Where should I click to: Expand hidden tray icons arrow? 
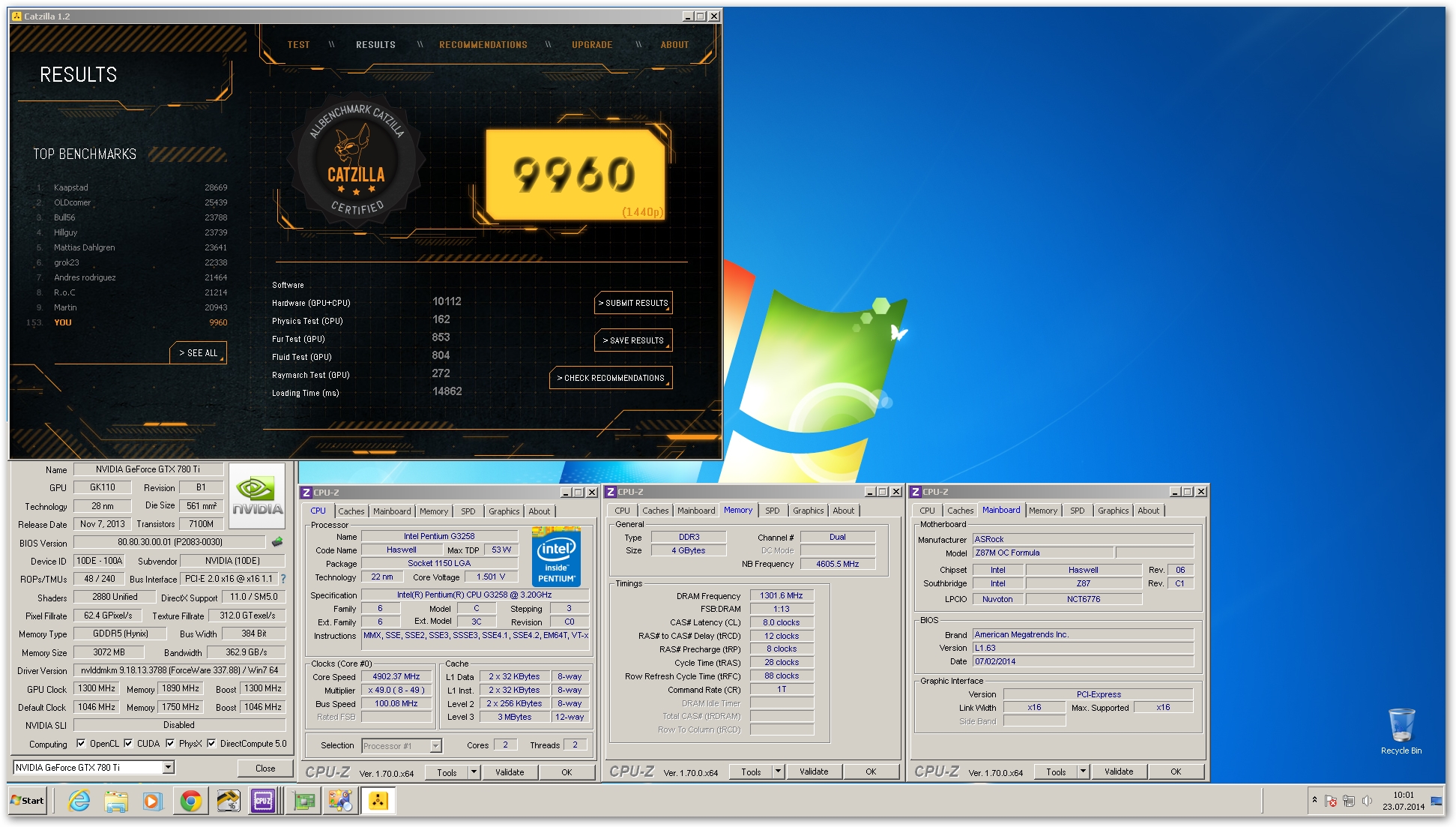1314,801
